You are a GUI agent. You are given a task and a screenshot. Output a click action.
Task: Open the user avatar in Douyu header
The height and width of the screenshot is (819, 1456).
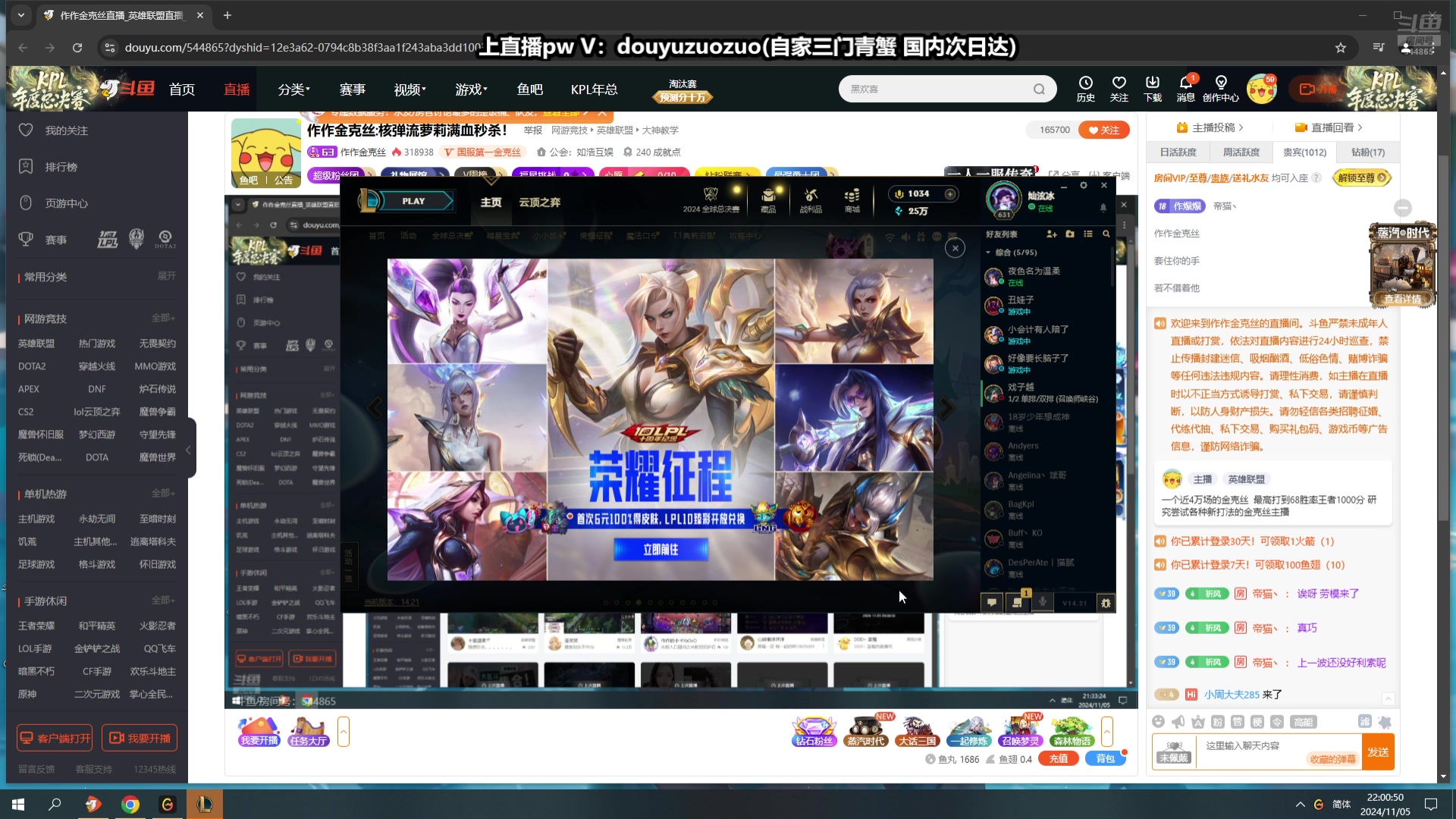pyautogui.click(x=1261, y=89)
